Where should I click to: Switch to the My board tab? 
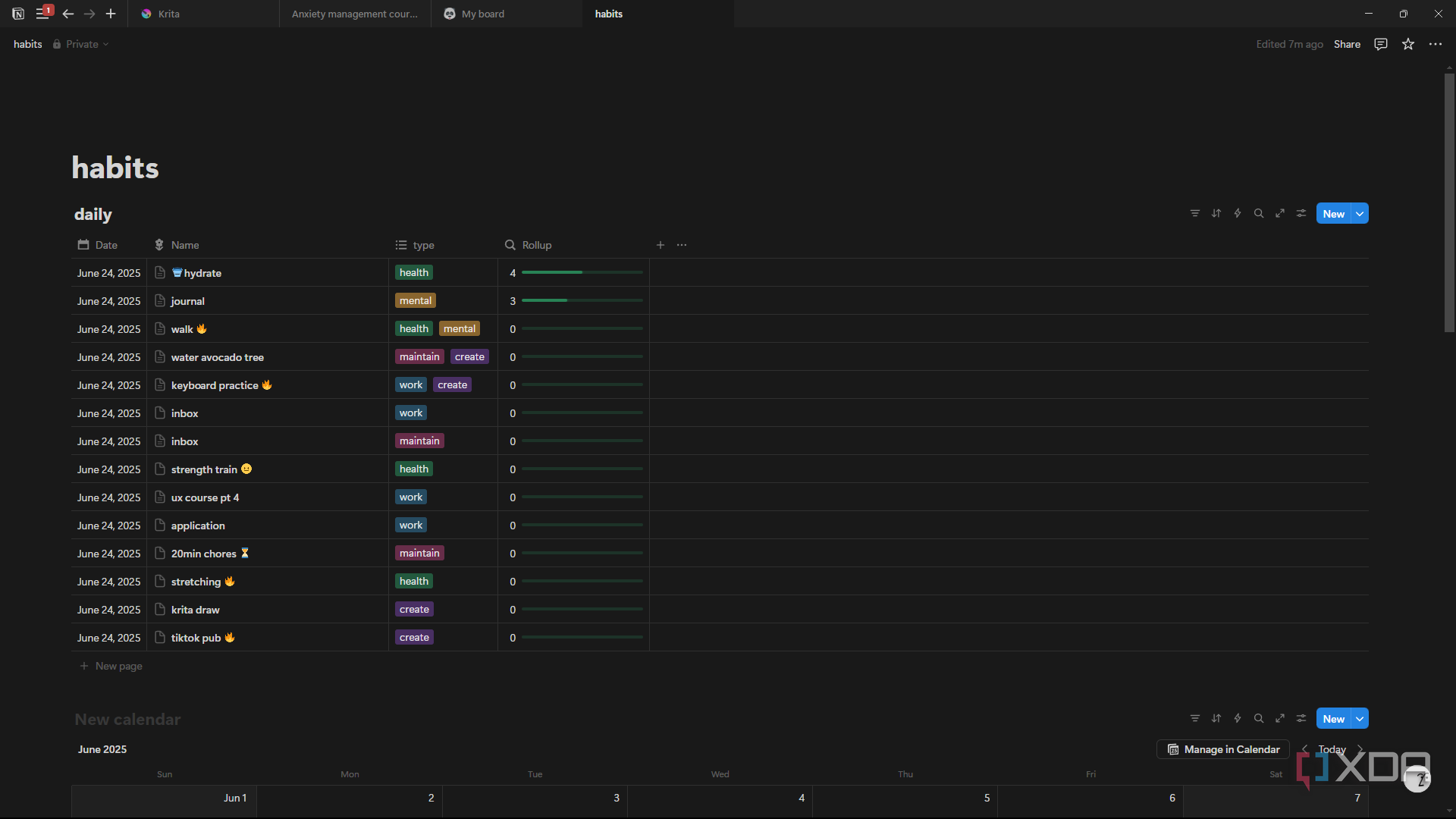507,14
